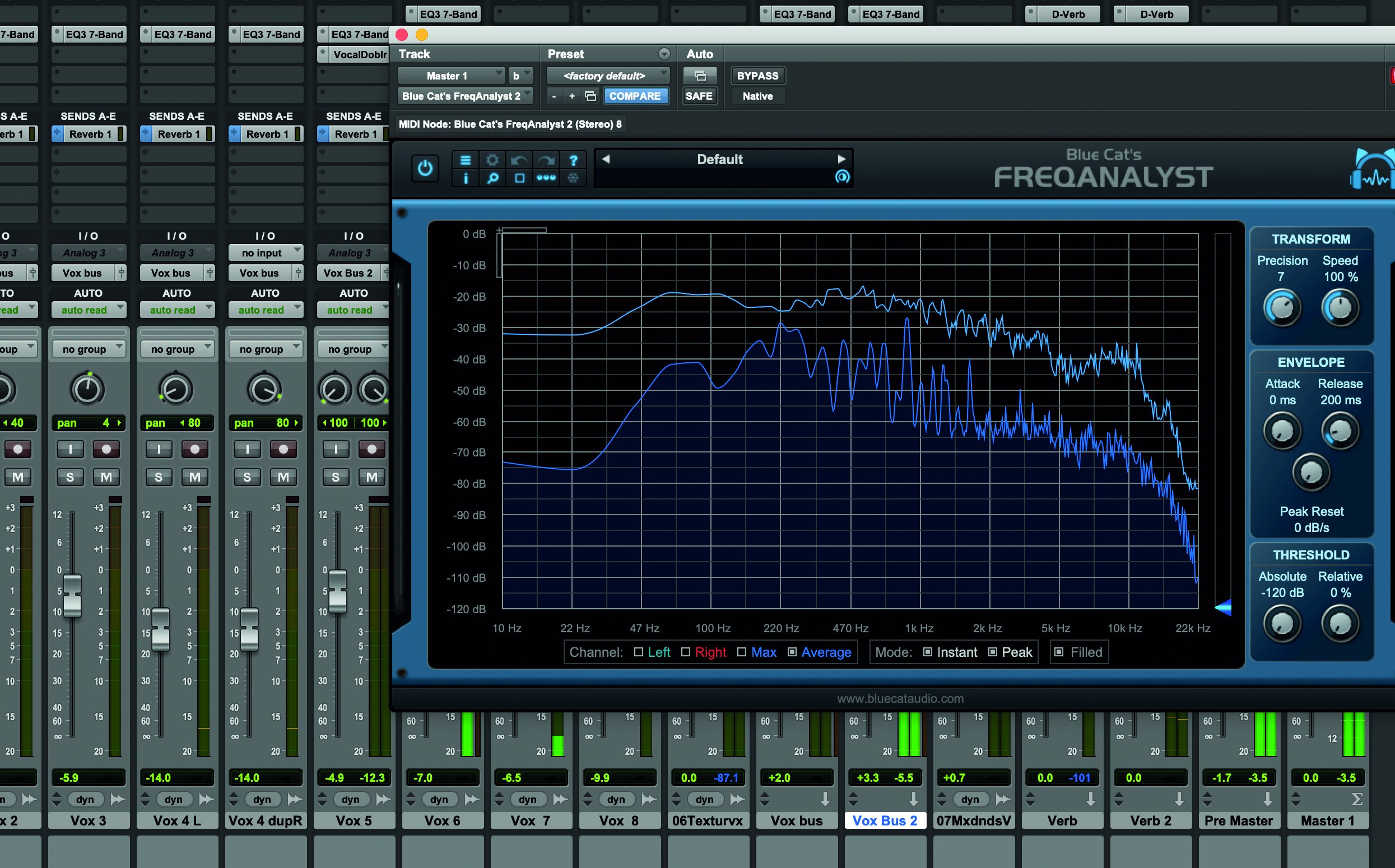Click the Default preset name field

pyautogui.click(x=720, y=159)
